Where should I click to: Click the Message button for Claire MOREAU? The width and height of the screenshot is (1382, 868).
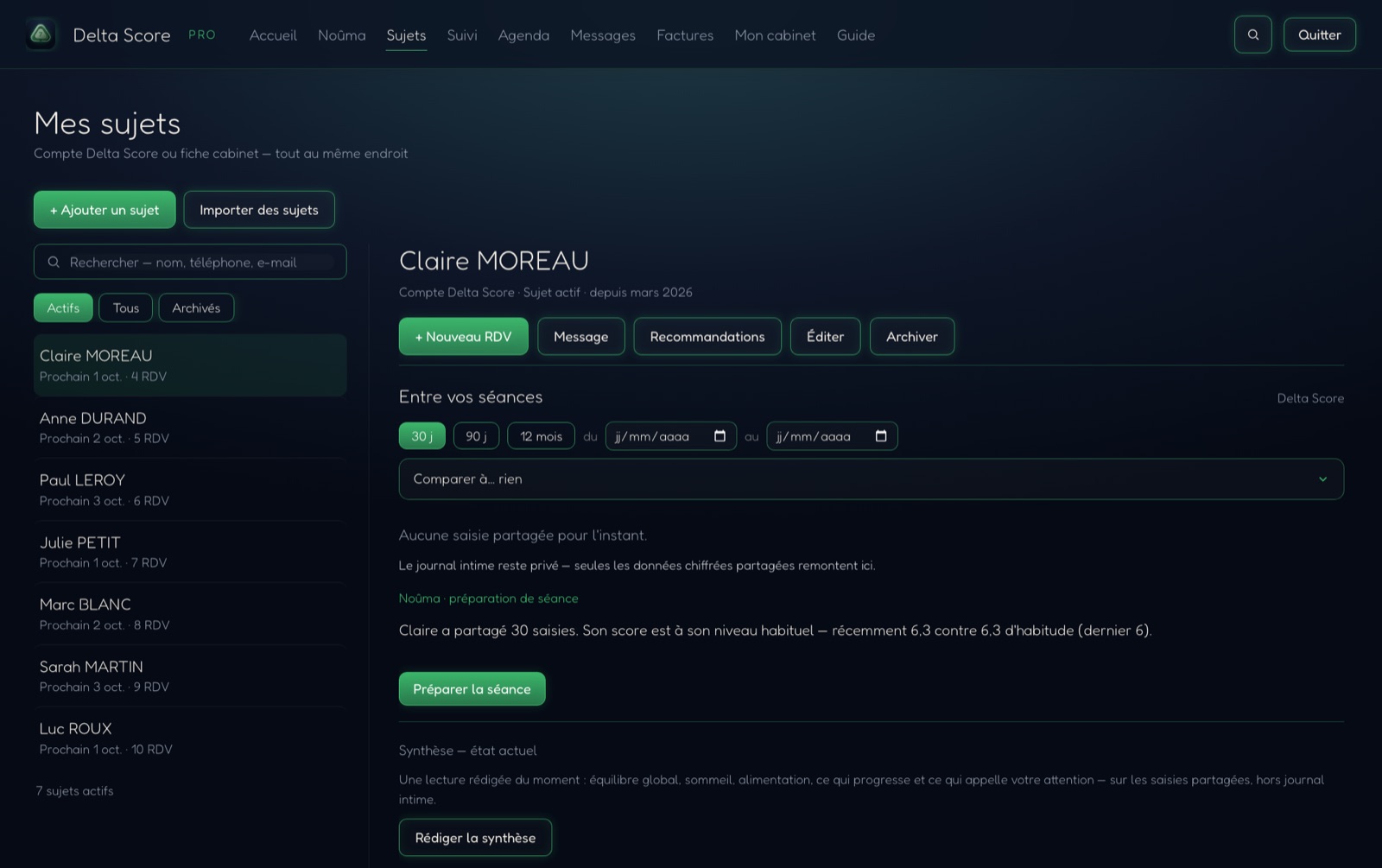coord(581,337)
